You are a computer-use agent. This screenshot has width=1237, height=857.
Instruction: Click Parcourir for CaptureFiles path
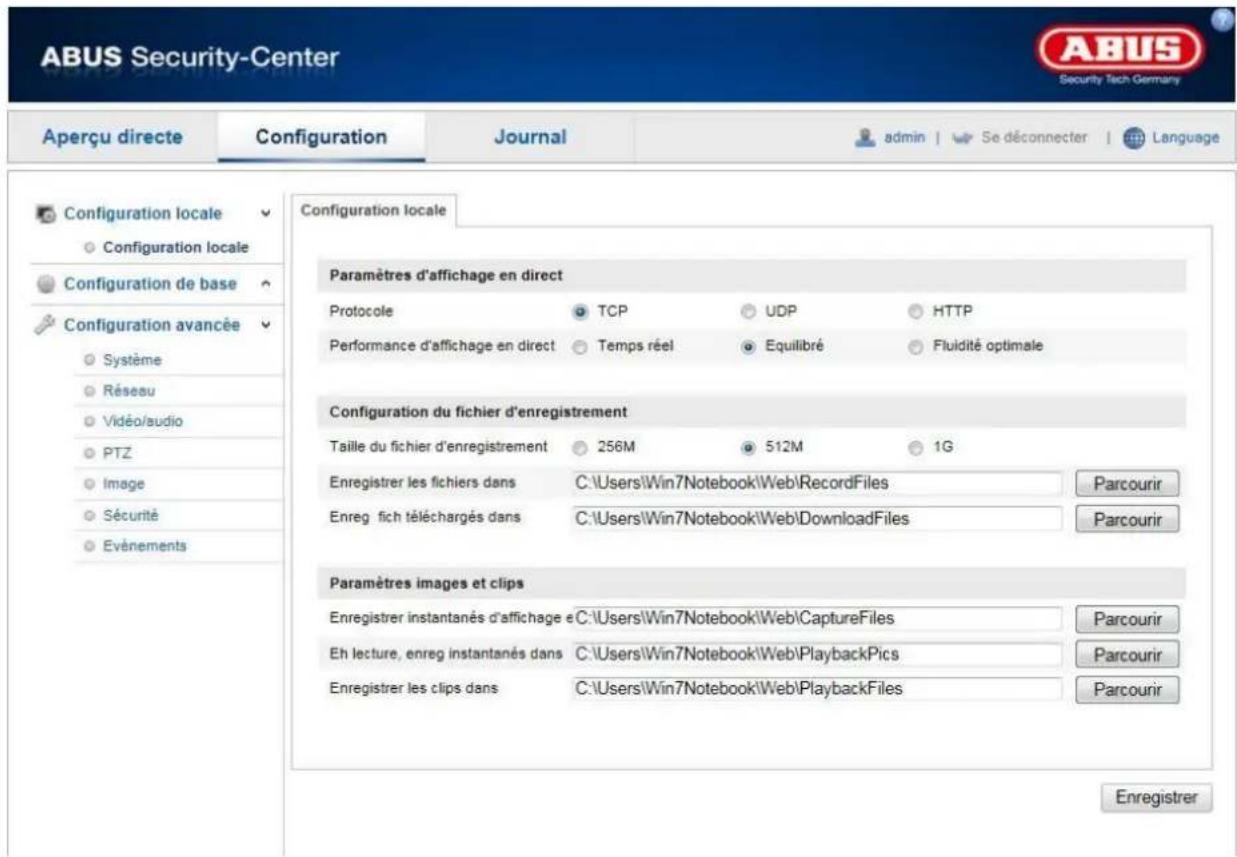click(x=1128, y=619)
